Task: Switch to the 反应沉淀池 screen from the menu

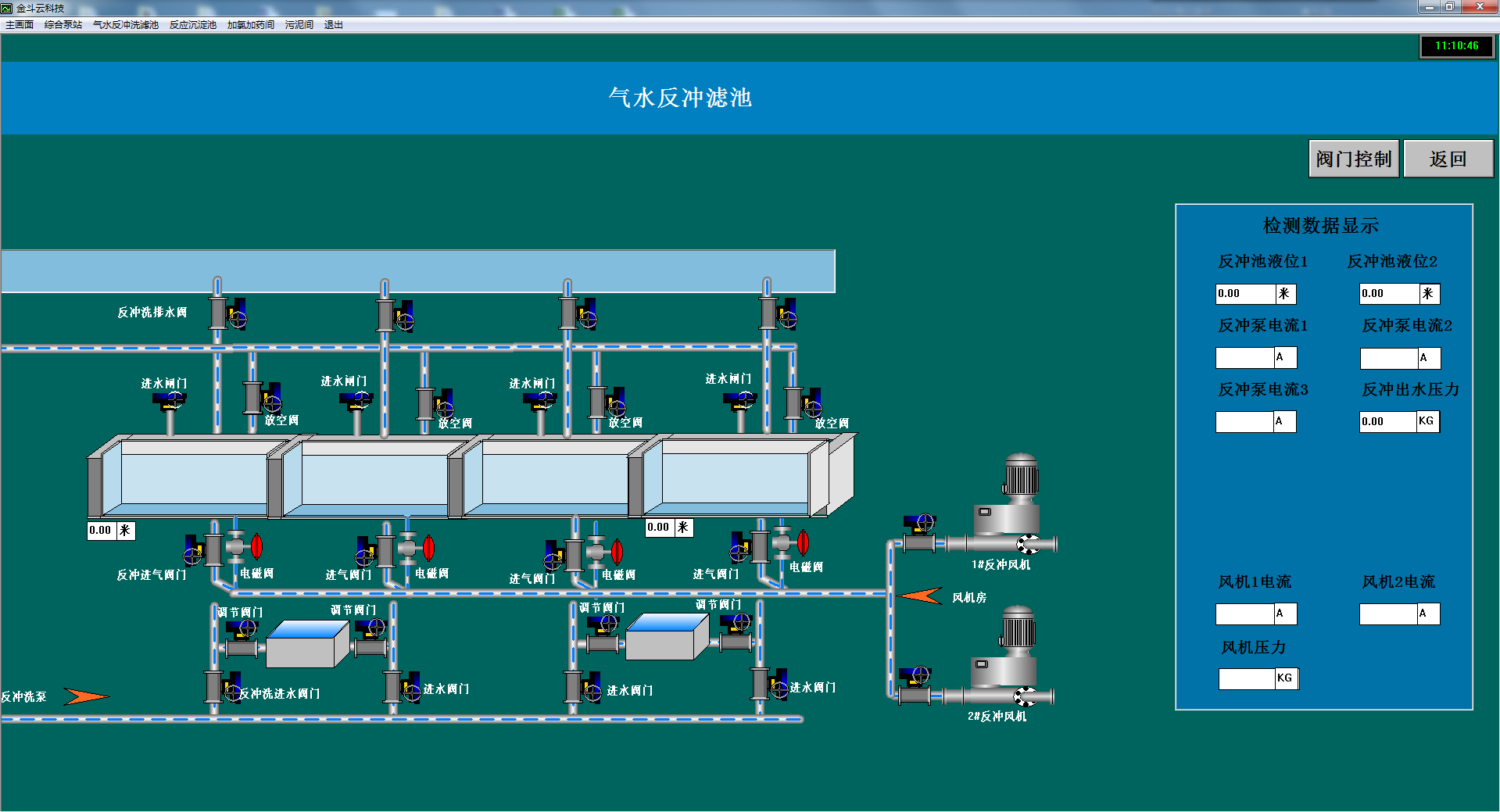Action: coord(192,25)
